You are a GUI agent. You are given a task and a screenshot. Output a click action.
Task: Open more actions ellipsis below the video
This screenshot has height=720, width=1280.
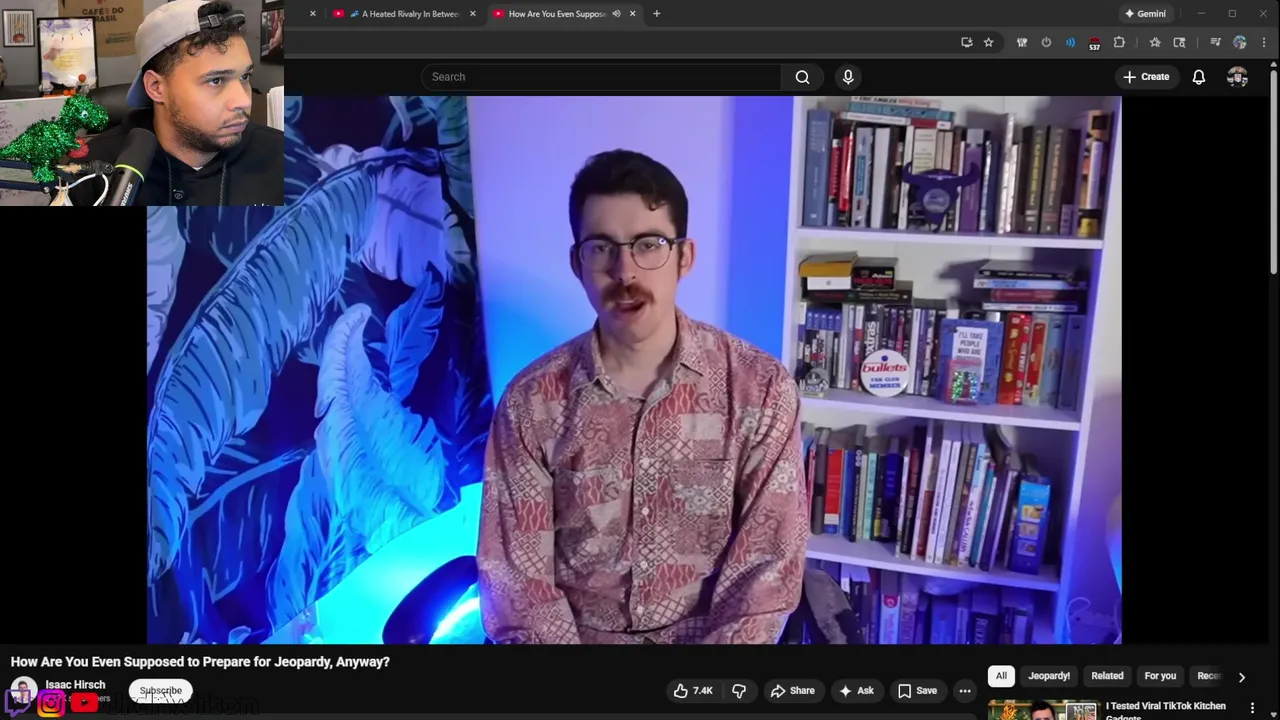click(965, 691)
